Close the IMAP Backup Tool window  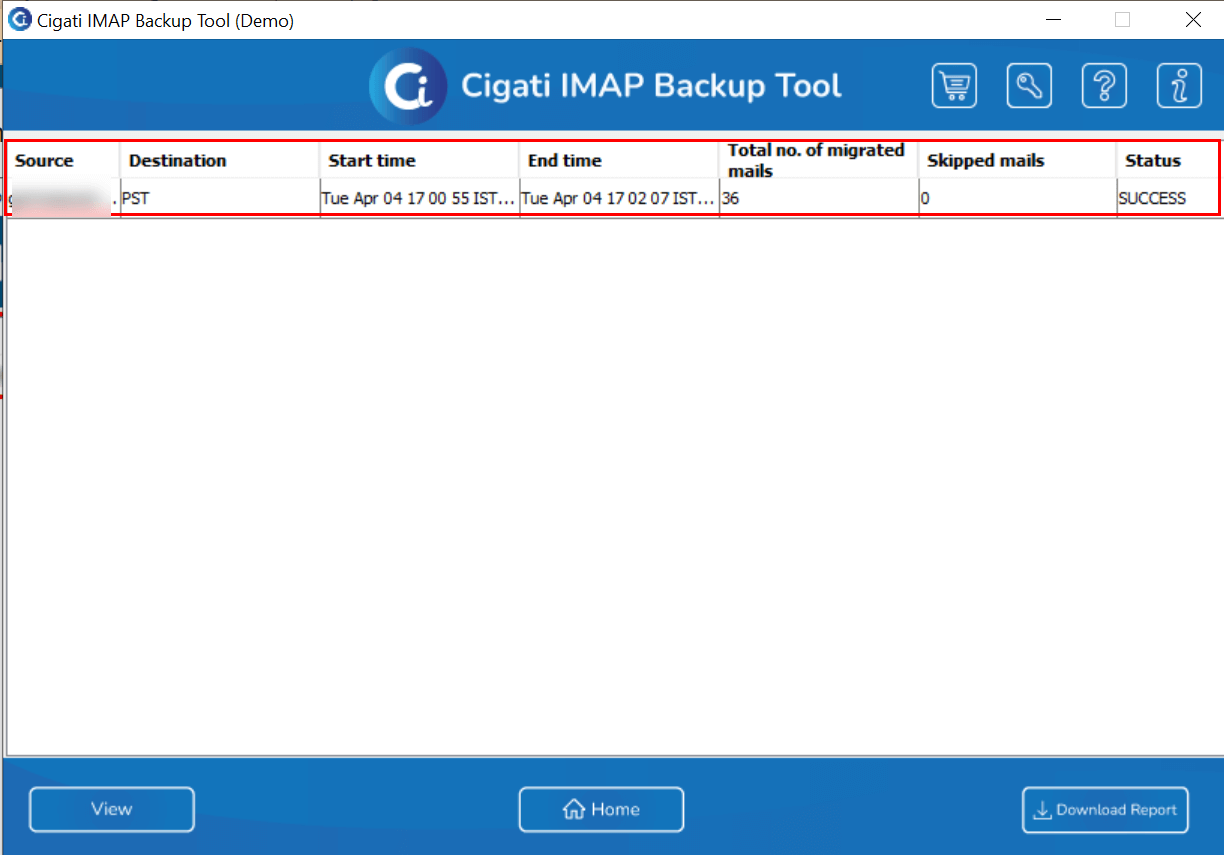coord(1193,20)
